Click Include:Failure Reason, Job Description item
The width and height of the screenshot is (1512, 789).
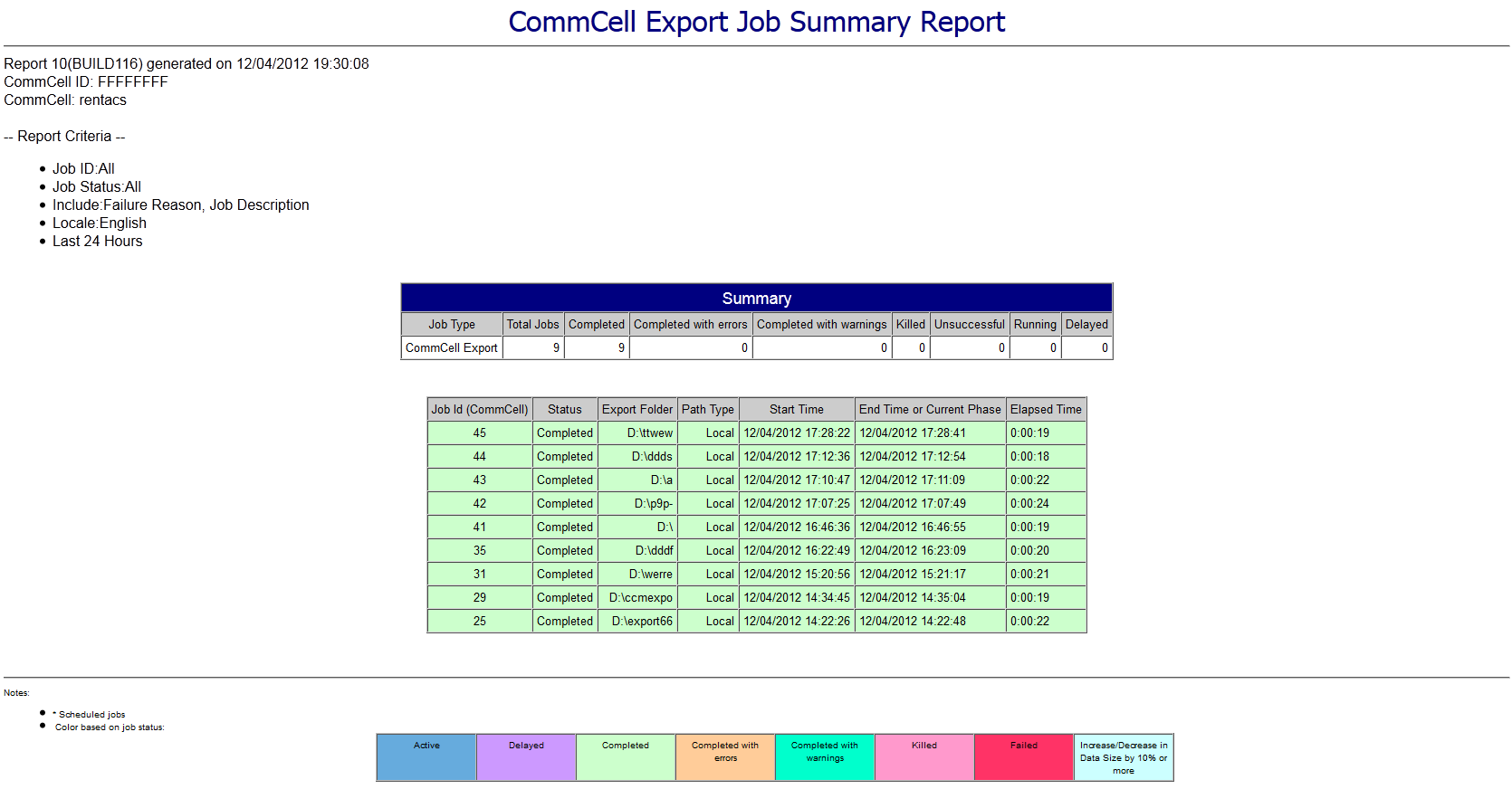(181, 204)
